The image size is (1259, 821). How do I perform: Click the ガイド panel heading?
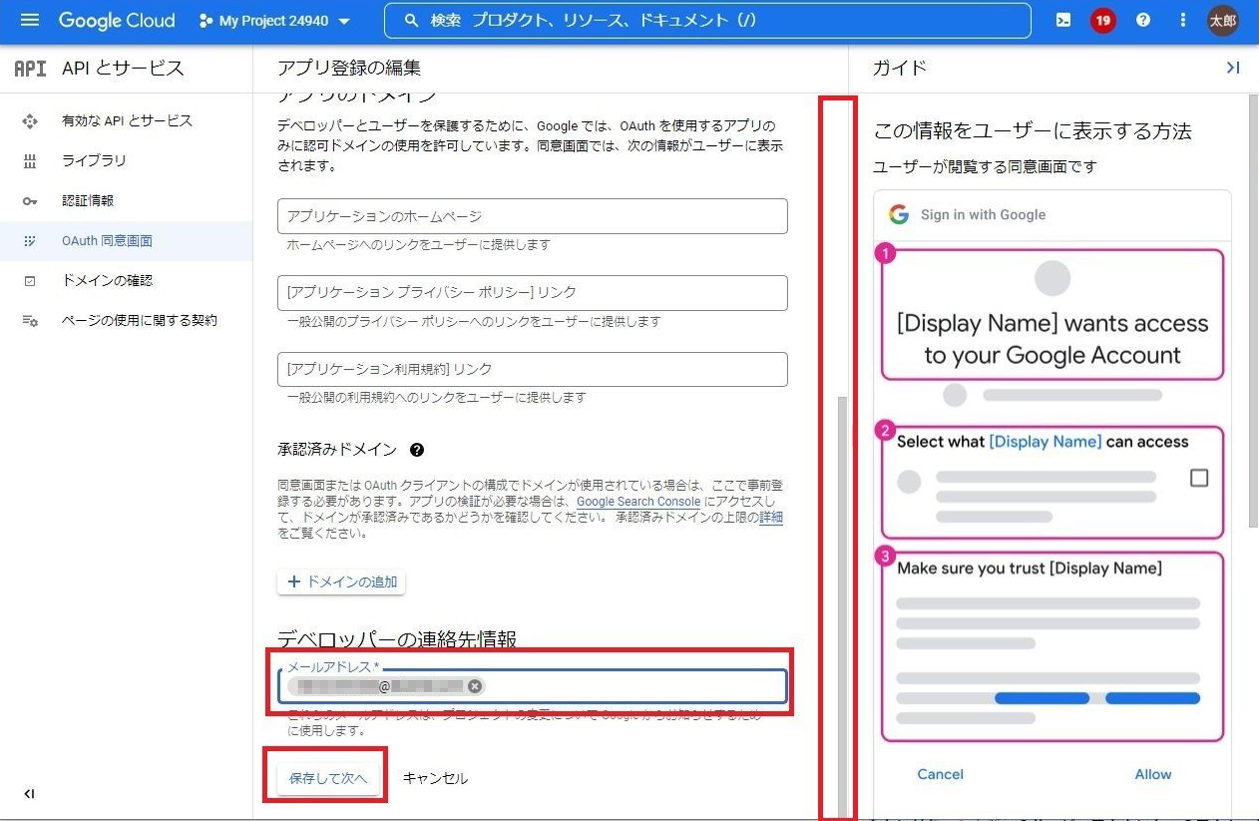pos(900,68)
